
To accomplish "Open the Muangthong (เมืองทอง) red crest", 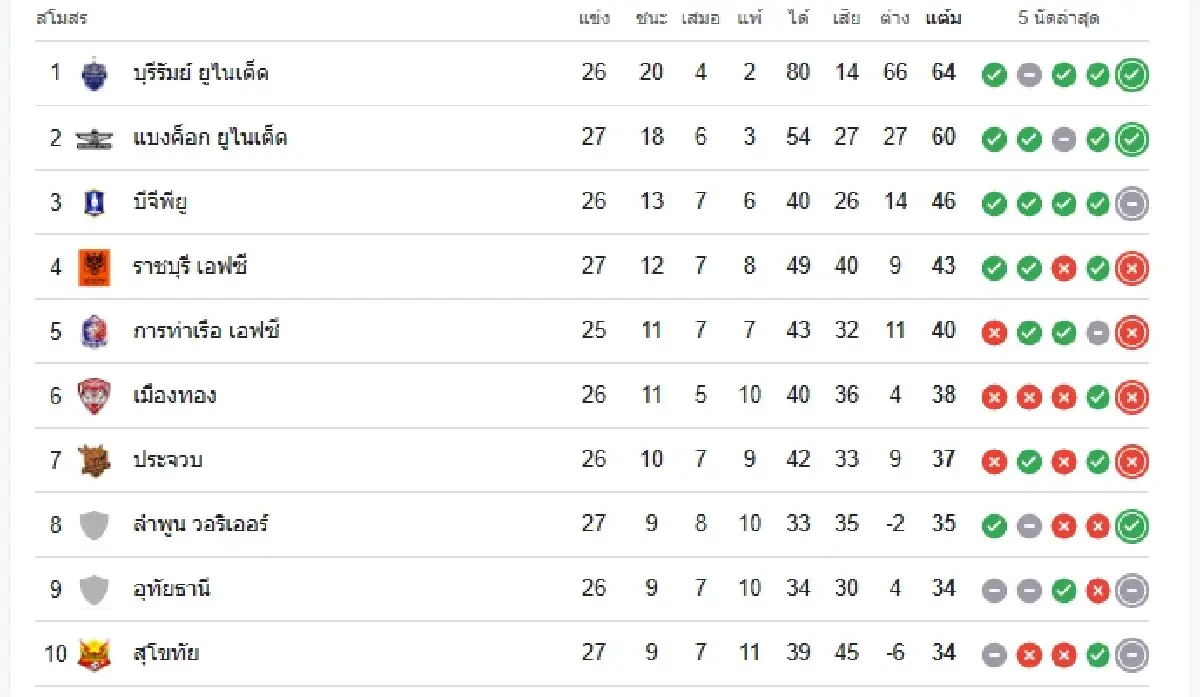I will click(x=94, y=396).
